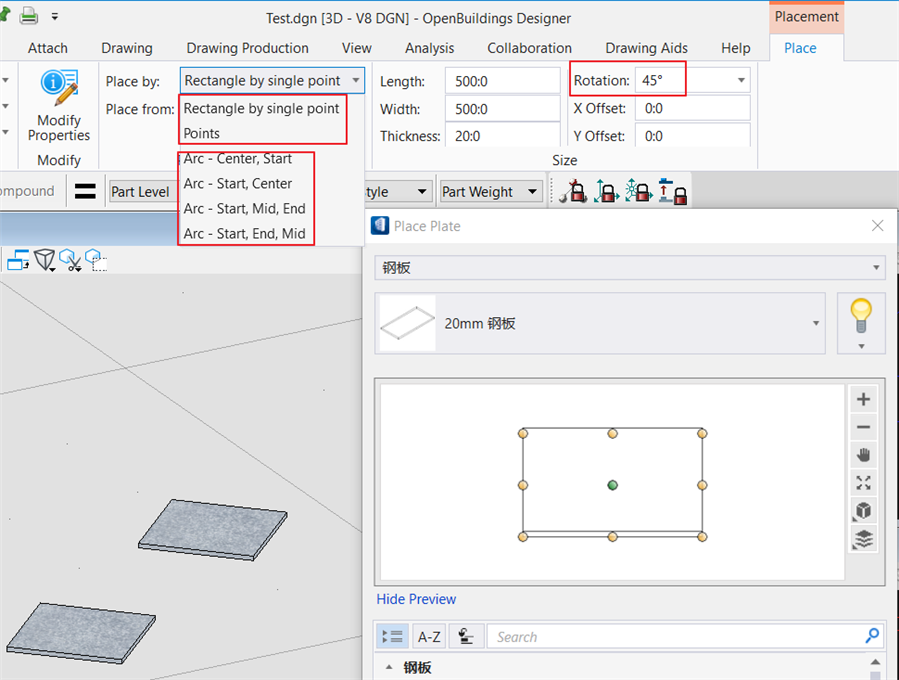
Task: Open the 钢板 catalog type dropdown
Action: (x=630, y=268)
